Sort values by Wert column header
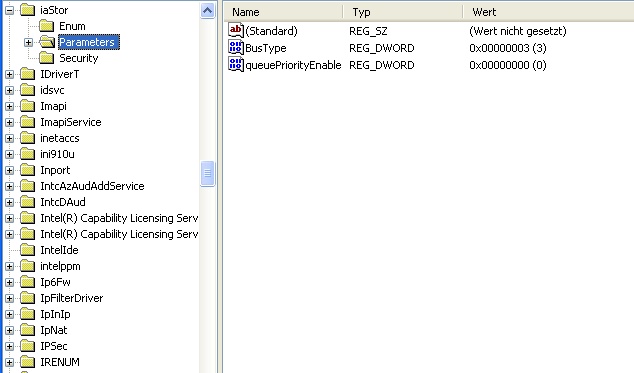The width and height of the screenshot is (634, 373). click(x=548, y=12)
